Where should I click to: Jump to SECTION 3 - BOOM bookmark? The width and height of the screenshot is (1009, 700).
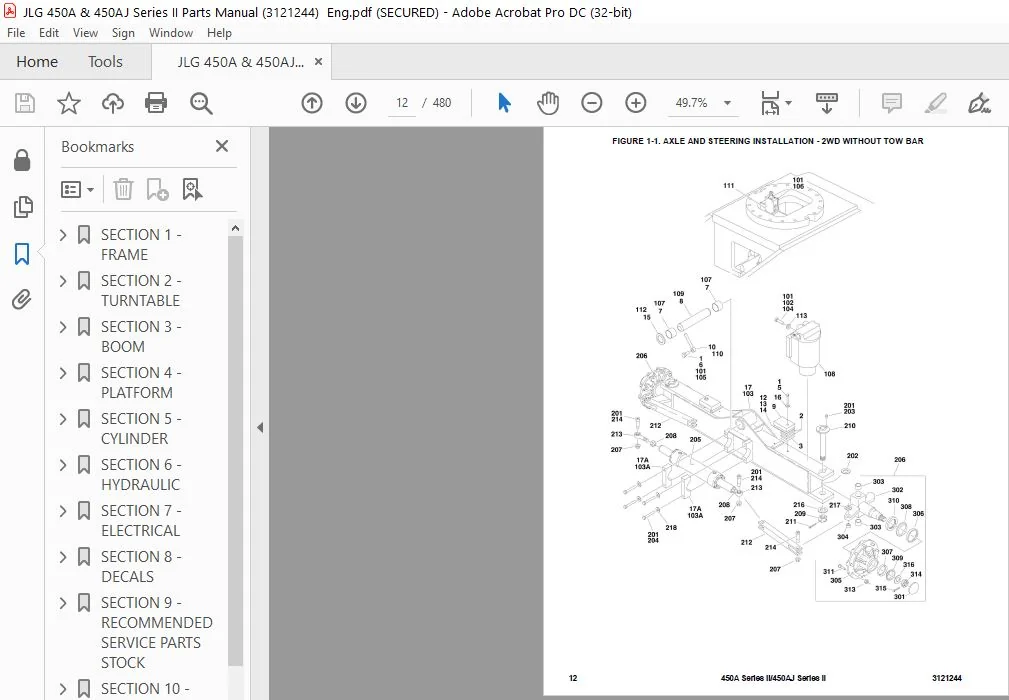click(141, 336)
